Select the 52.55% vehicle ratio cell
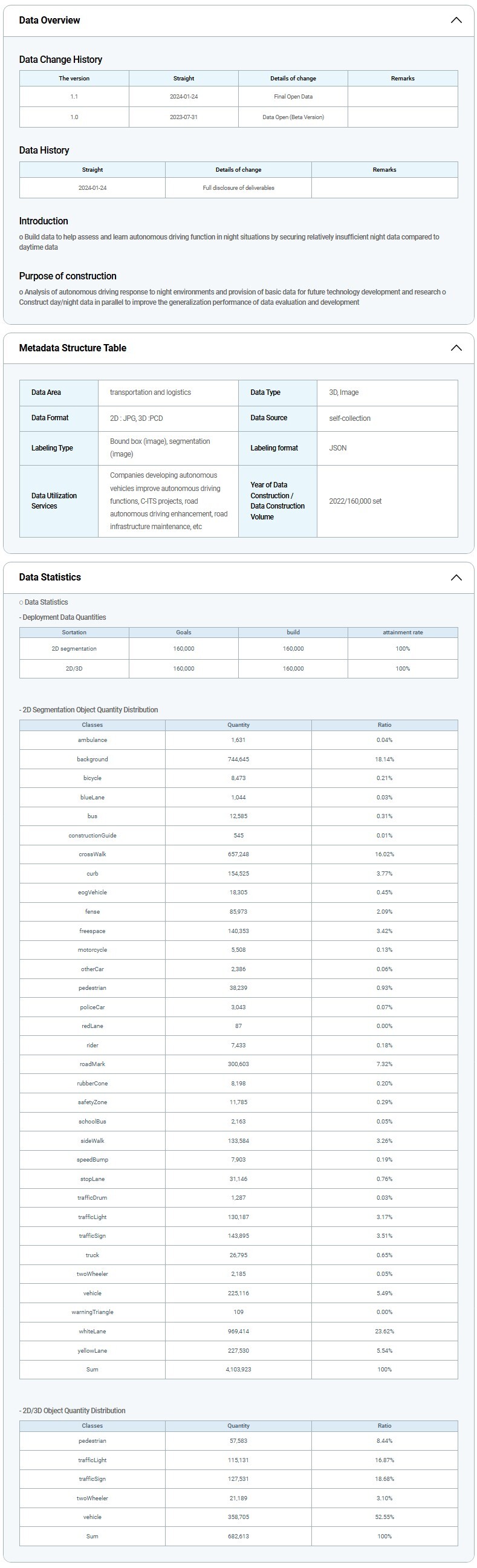 pyautogui.click(x=384, y=1516)
